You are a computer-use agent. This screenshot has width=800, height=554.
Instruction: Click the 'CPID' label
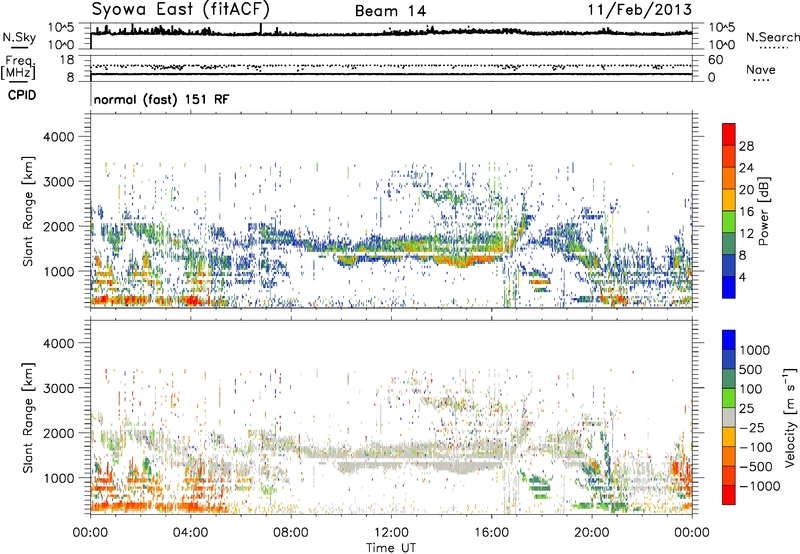[x=22, y=95]
